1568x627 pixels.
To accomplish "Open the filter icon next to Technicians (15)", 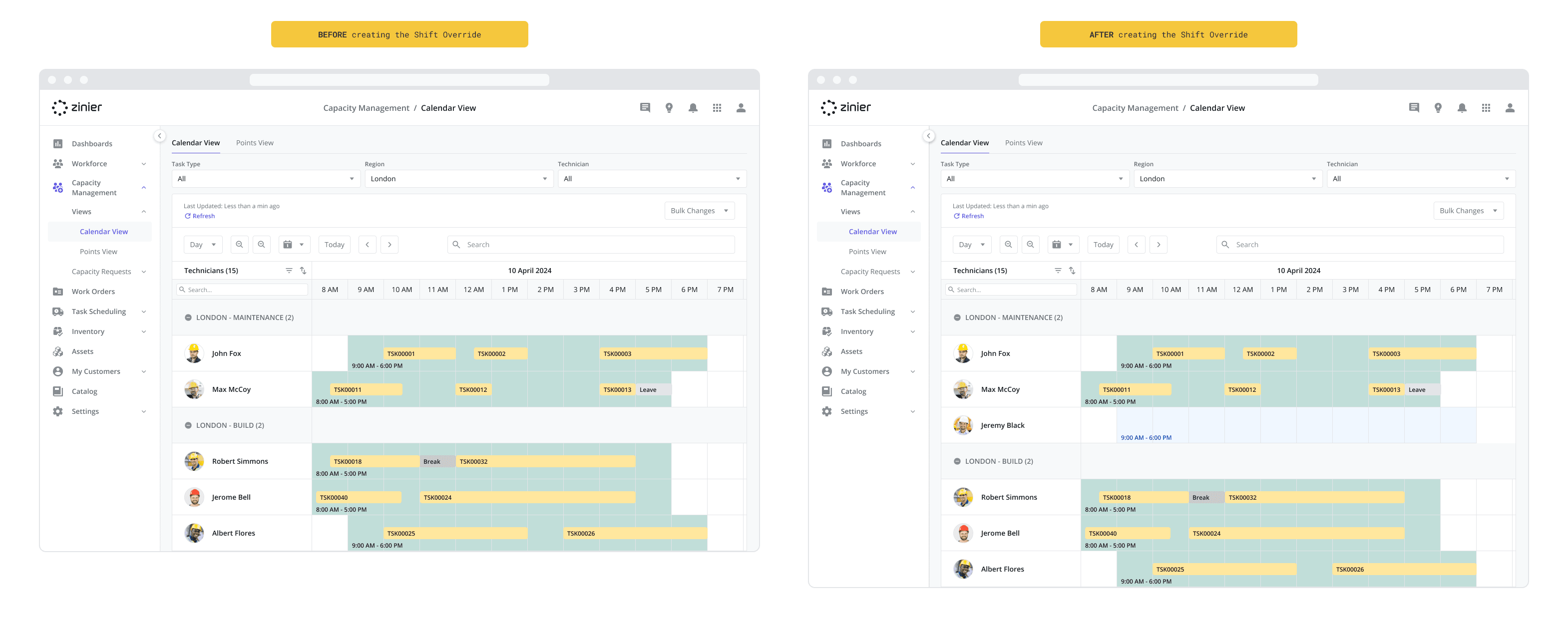I will 289,270.
